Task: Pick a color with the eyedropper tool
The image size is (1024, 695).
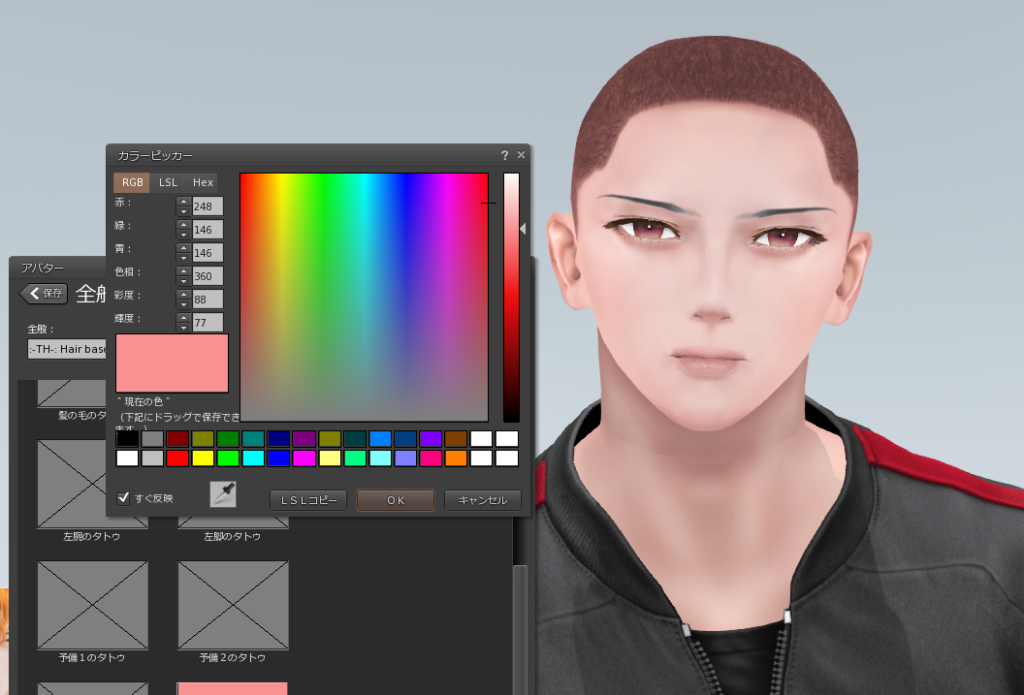Action: [x=223, y=495]
